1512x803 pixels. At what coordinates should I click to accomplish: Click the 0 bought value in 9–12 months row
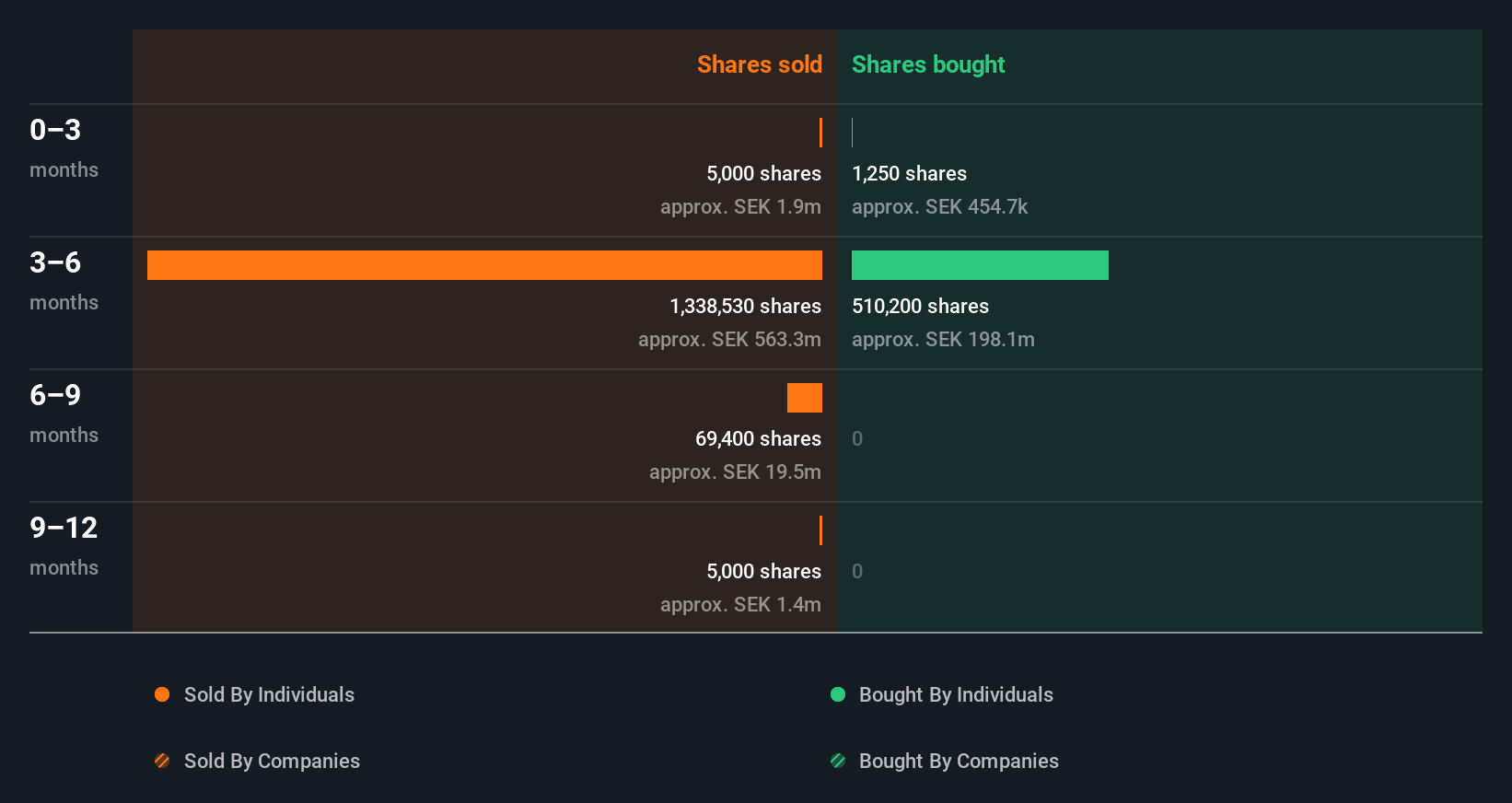(857, 571)
